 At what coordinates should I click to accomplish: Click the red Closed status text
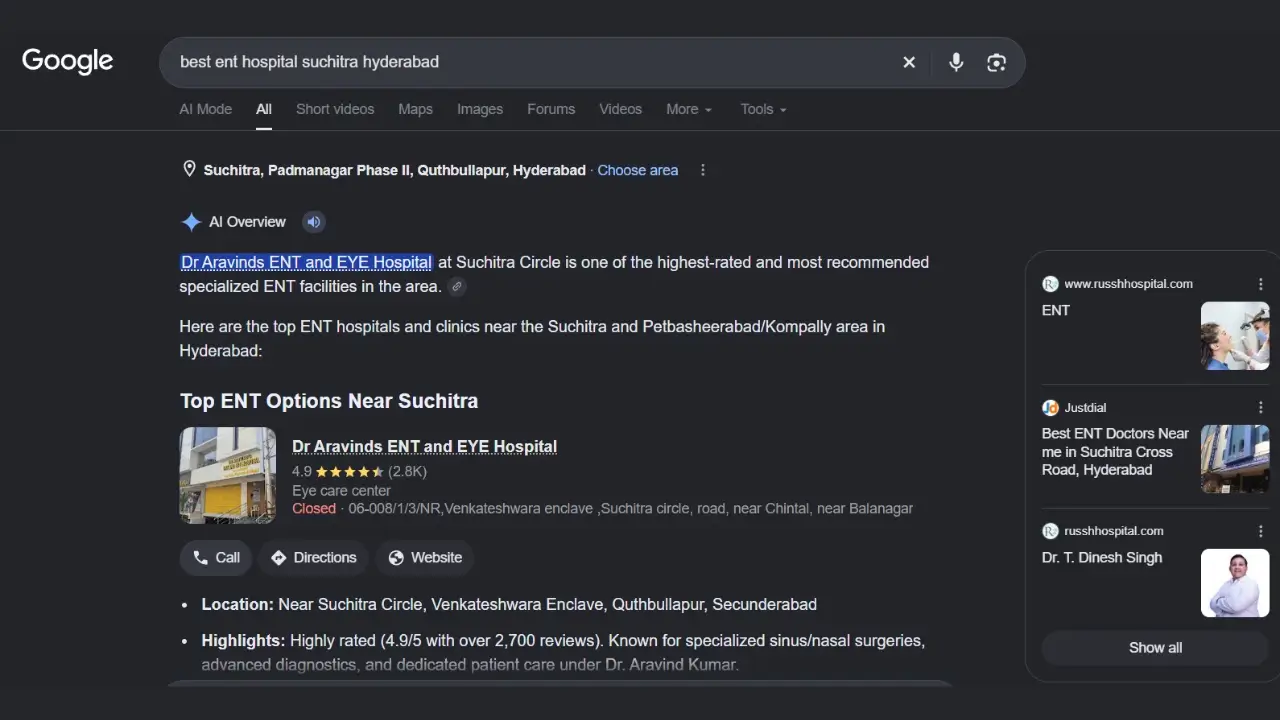pos(314,508)
